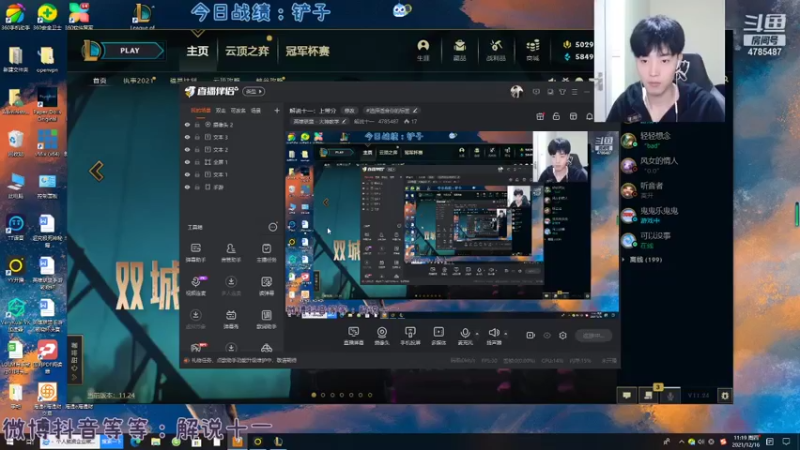Switch to the 云顶之弈 tab
The image size is (800, 450).
point(247,51)
